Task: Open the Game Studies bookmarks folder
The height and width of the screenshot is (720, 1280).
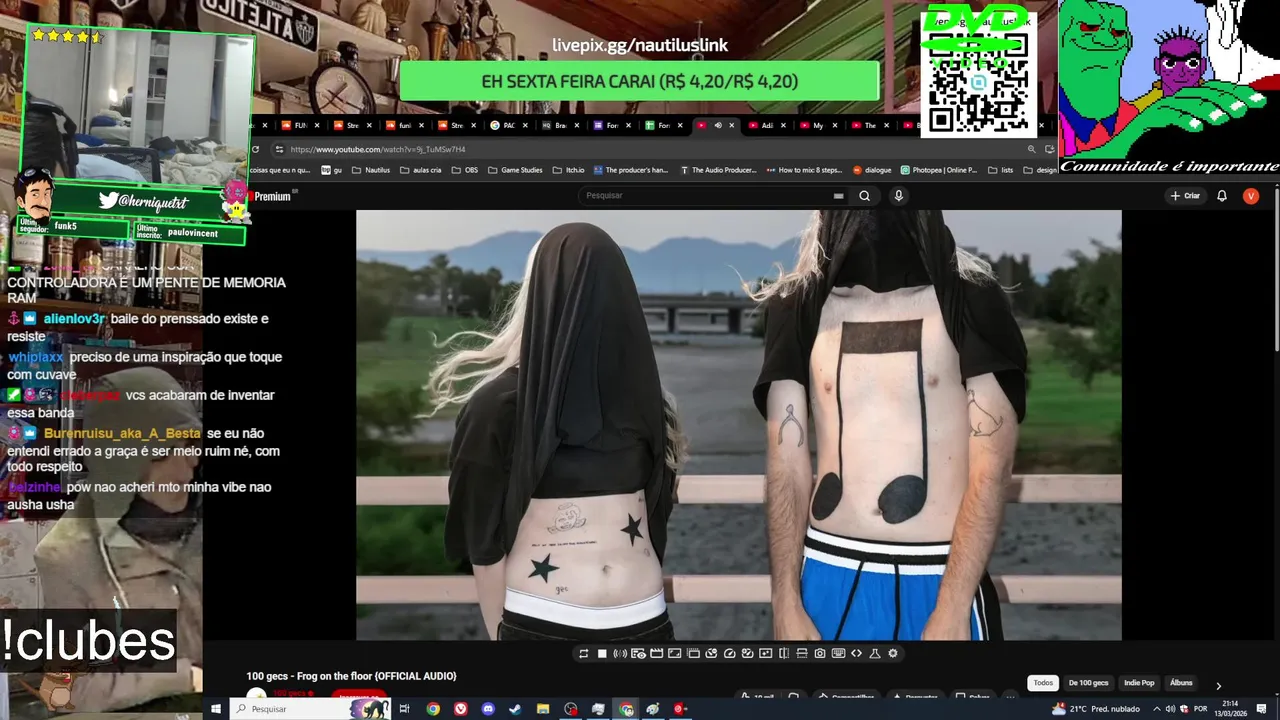Action: [516, 170]
